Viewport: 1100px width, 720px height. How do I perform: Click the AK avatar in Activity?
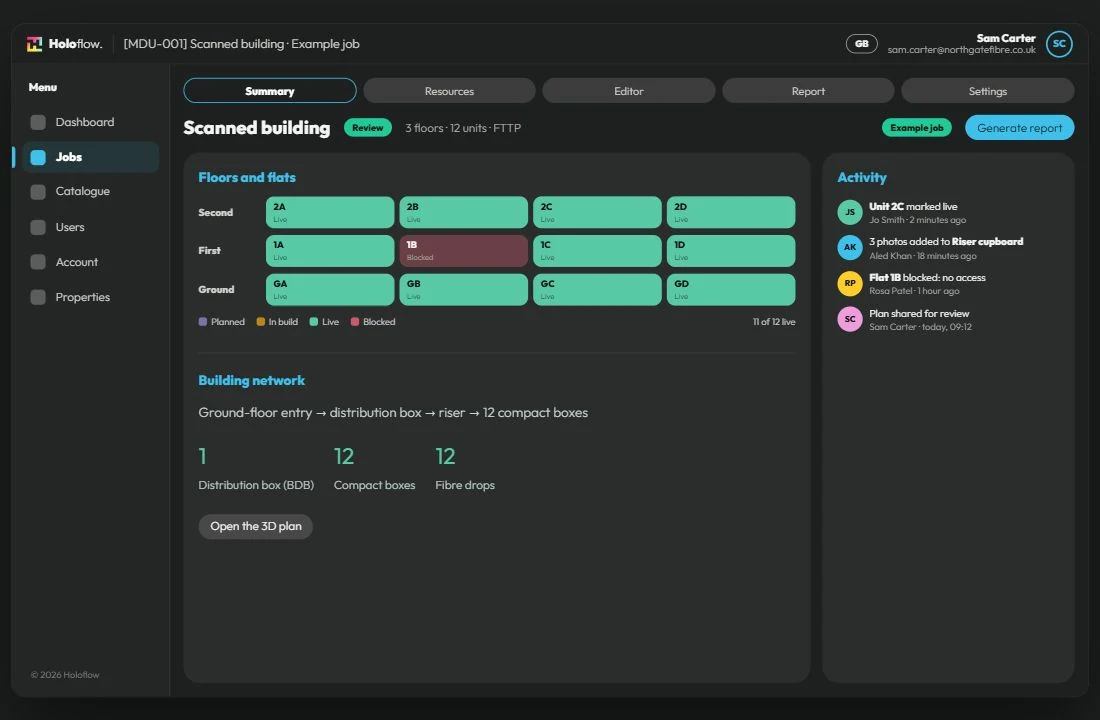pyautogui.click(x=850, y=247)
